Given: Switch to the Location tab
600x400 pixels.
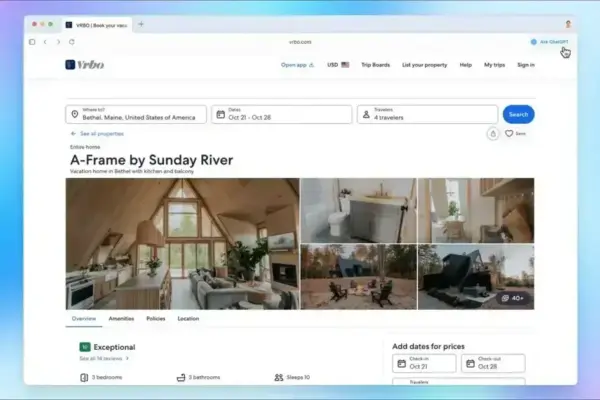Looking at the screenshot, I should 188,318.
